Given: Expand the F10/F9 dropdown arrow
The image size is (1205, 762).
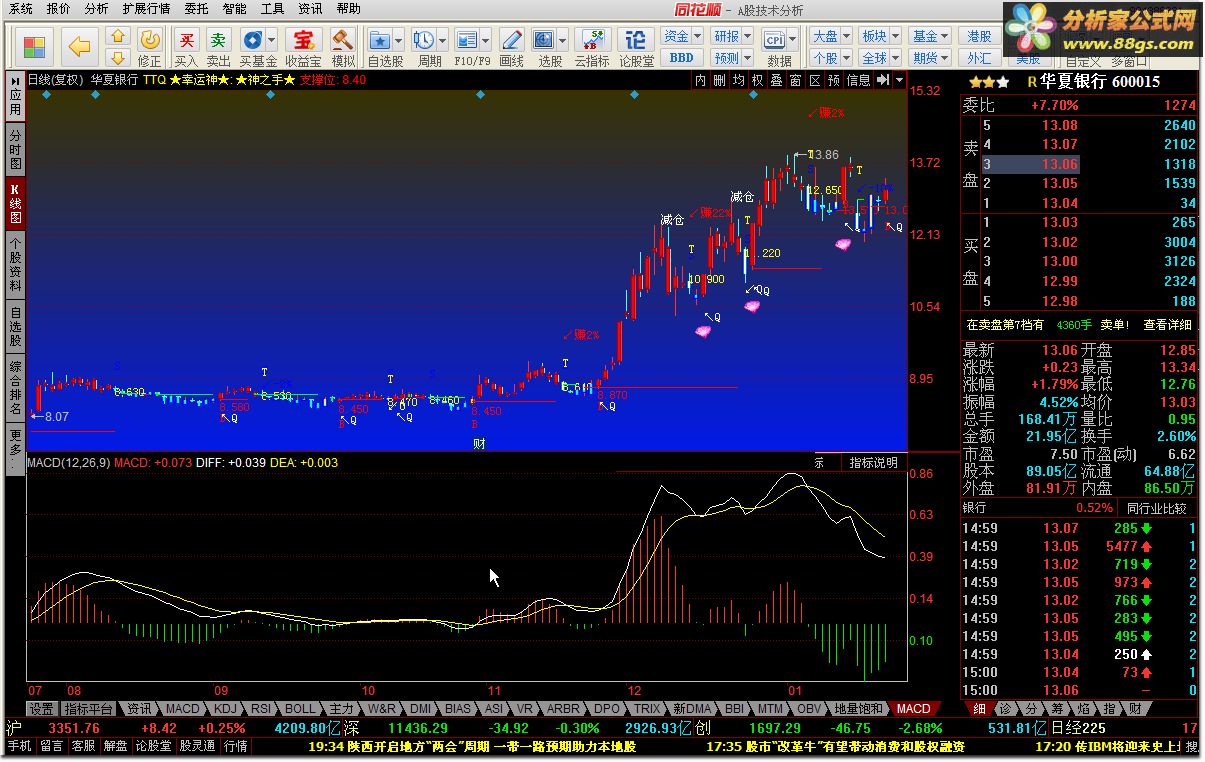Looking at the screenshot, I should 486,41.
